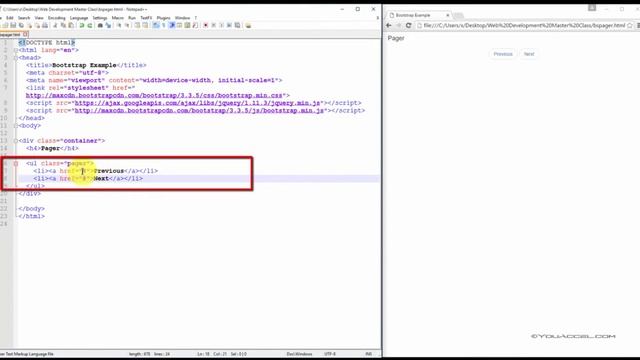This screenshot has height=360, width=640.
Task: Toggle synchronize horizontal scrolling icon
Action: click(145, 25)
